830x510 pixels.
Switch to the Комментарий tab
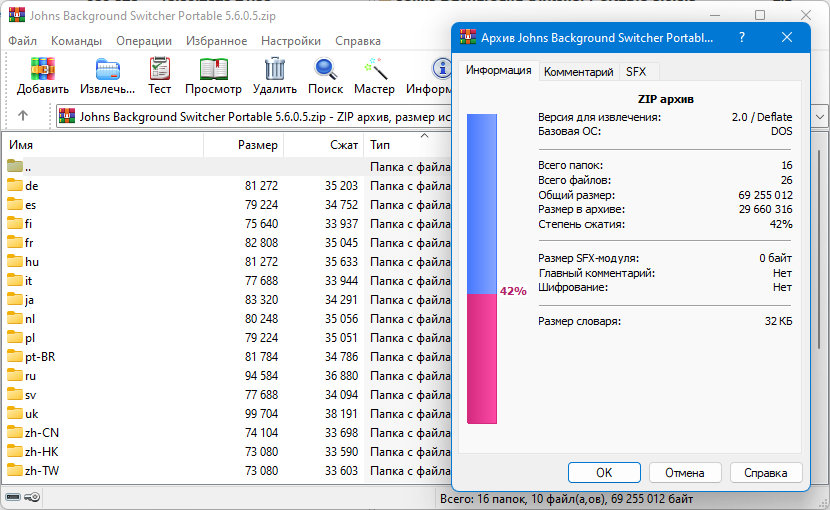tap(578, 72)
